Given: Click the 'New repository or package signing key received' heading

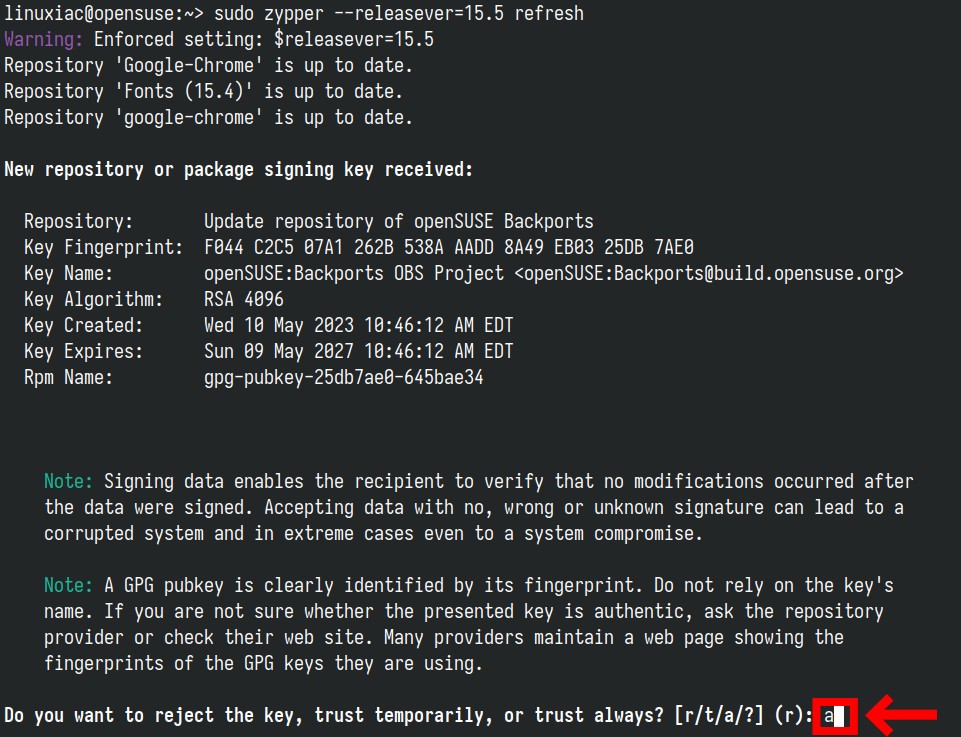Looking at the screenshot, I should (238, 170).
